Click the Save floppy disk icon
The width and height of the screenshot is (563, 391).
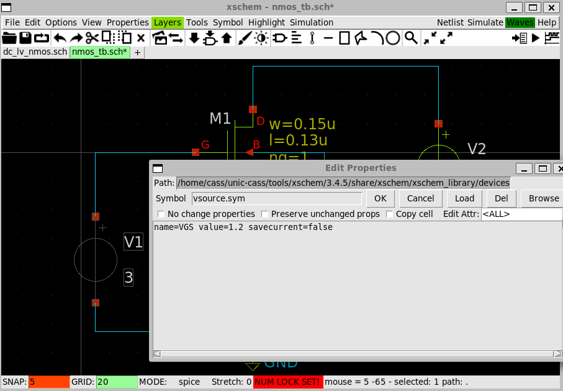click(25, 38)
